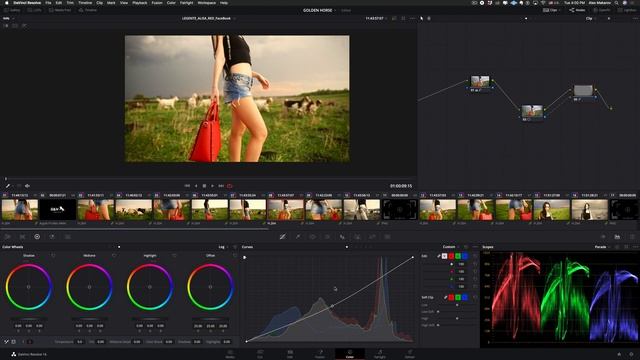Select the green curve channel button
The image size is (640, 360).
(458, 256)
